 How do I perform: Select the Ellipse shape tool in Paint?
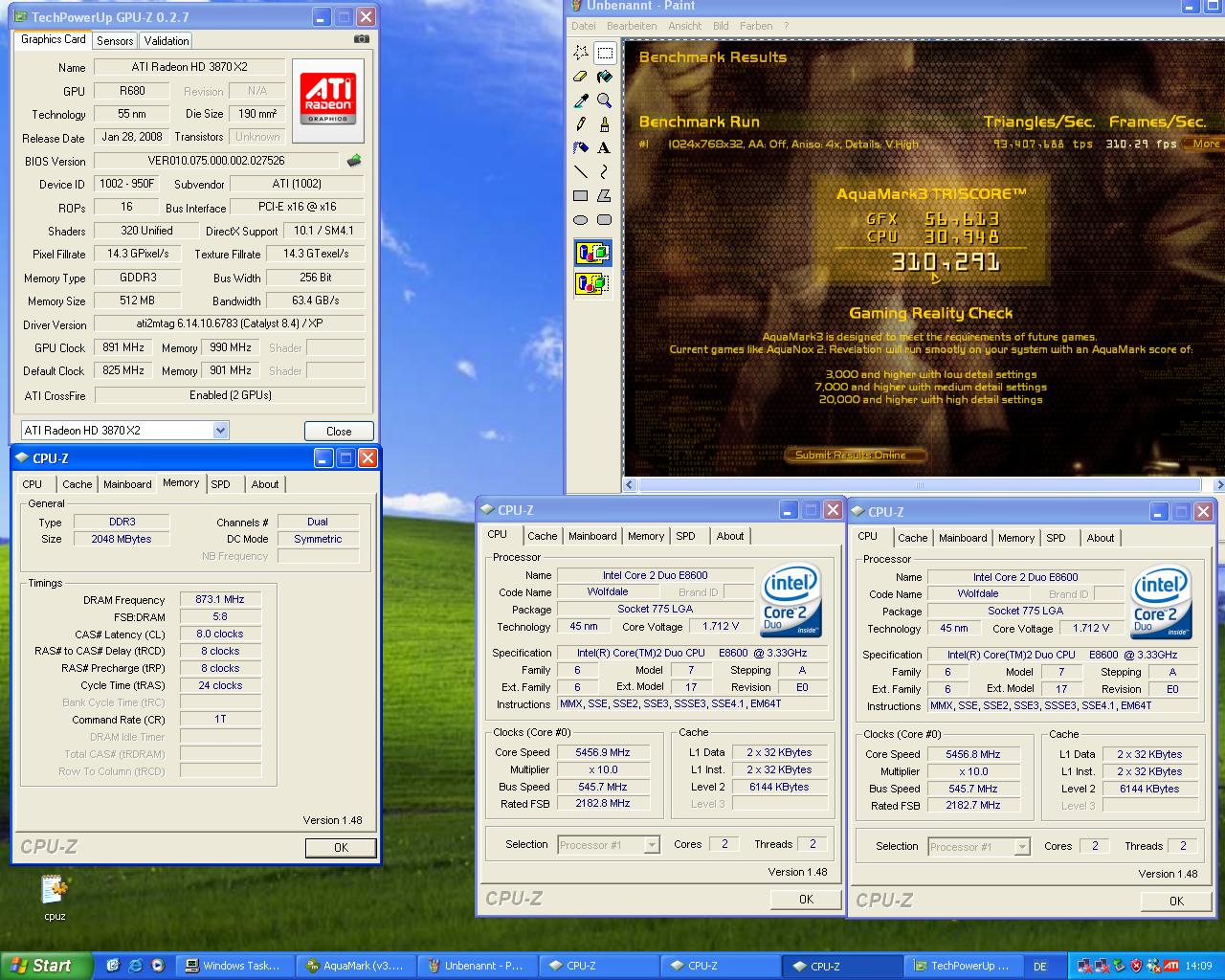click(581, 220)
